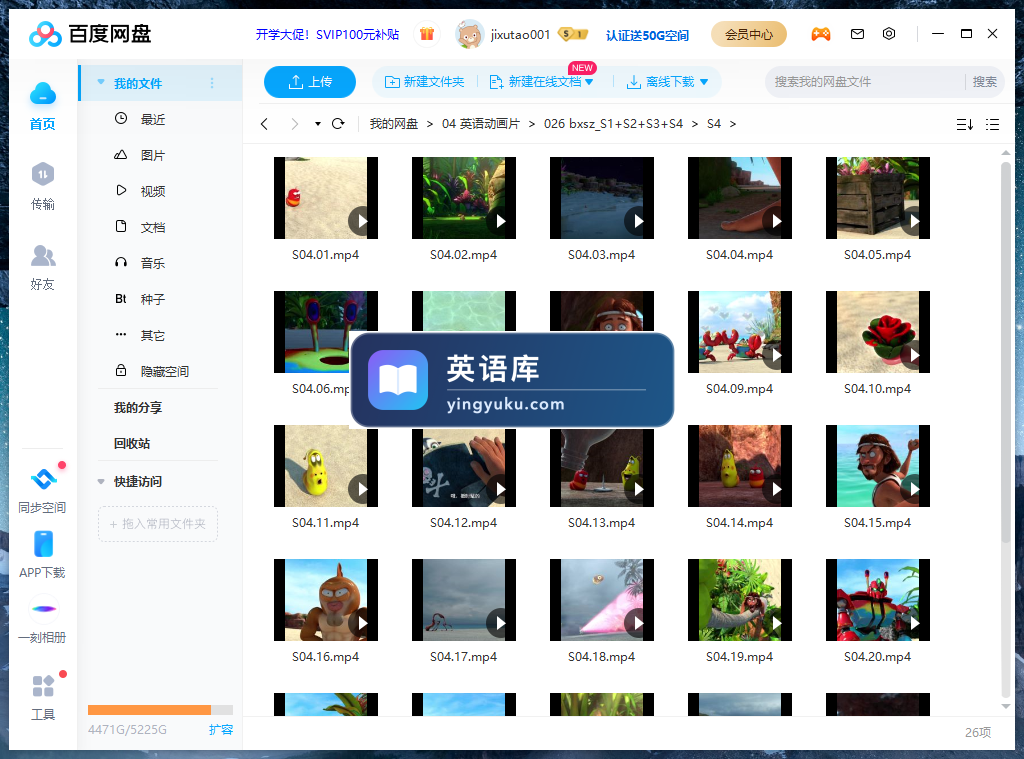Click the Baidu Netdisk logo

(x=89, y=34)
